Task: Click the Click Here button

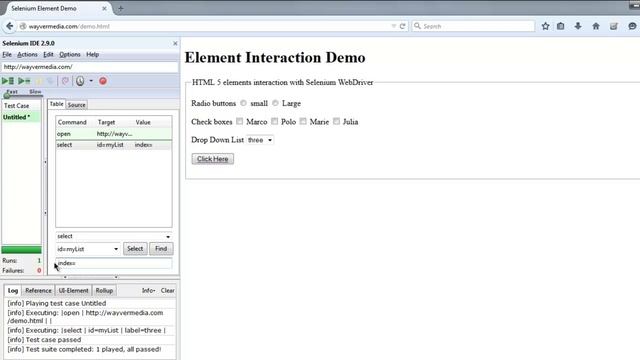Action: click(x=213, y=159)
